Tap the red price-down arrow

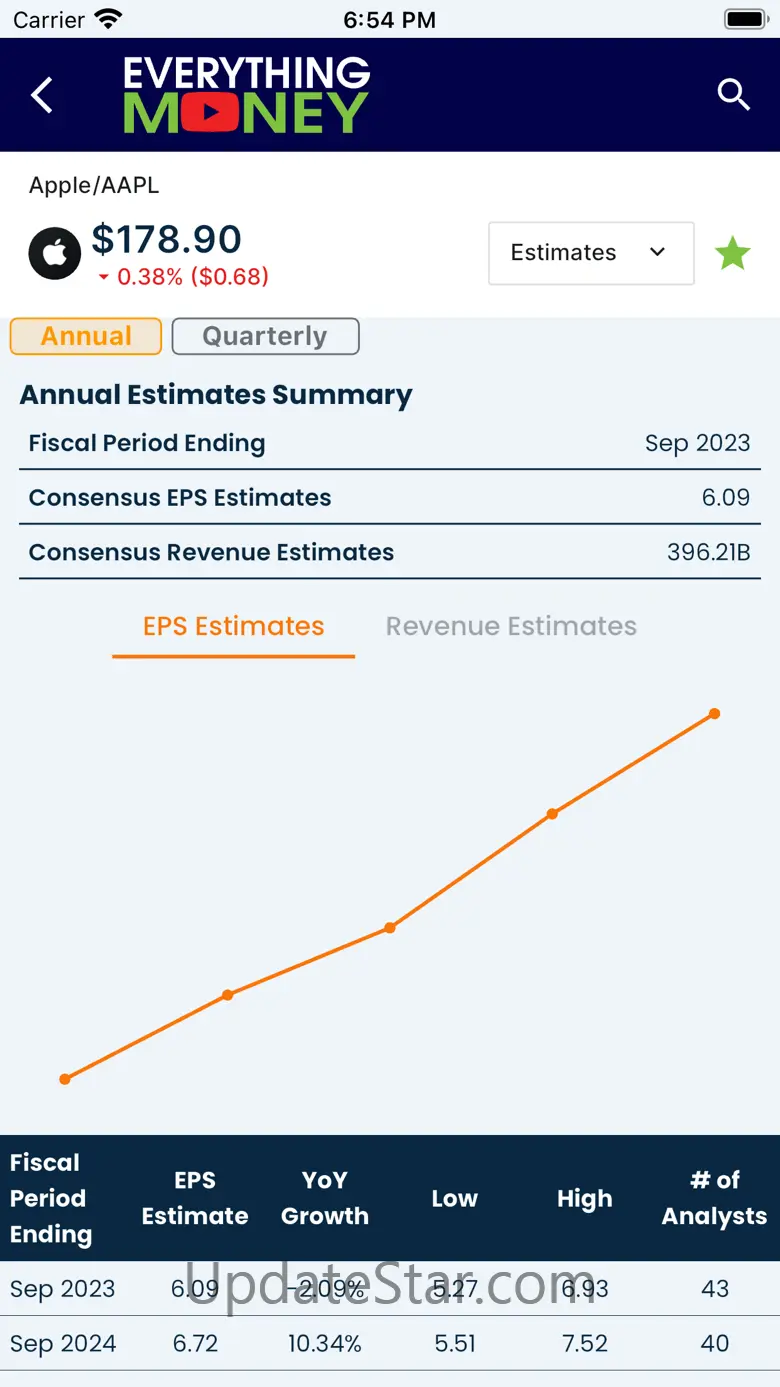coord(103,278)
